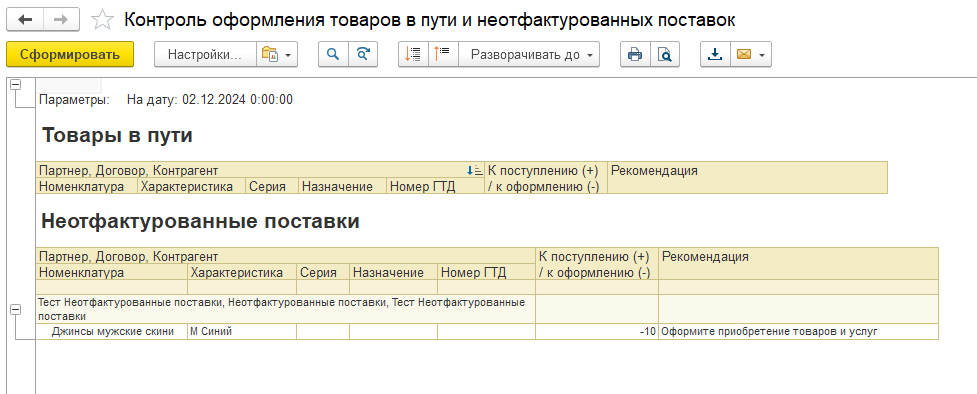Viewport: 977px width, 394px height.
Task: Collapse all groups icon
Action: coord(413,54)
